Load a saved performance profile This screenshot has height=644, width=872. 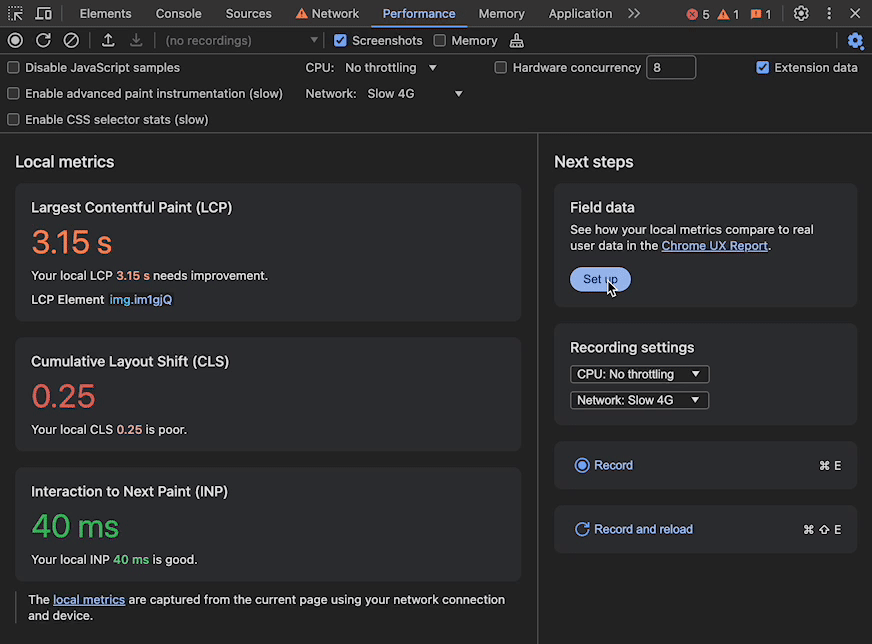point(109,40)
